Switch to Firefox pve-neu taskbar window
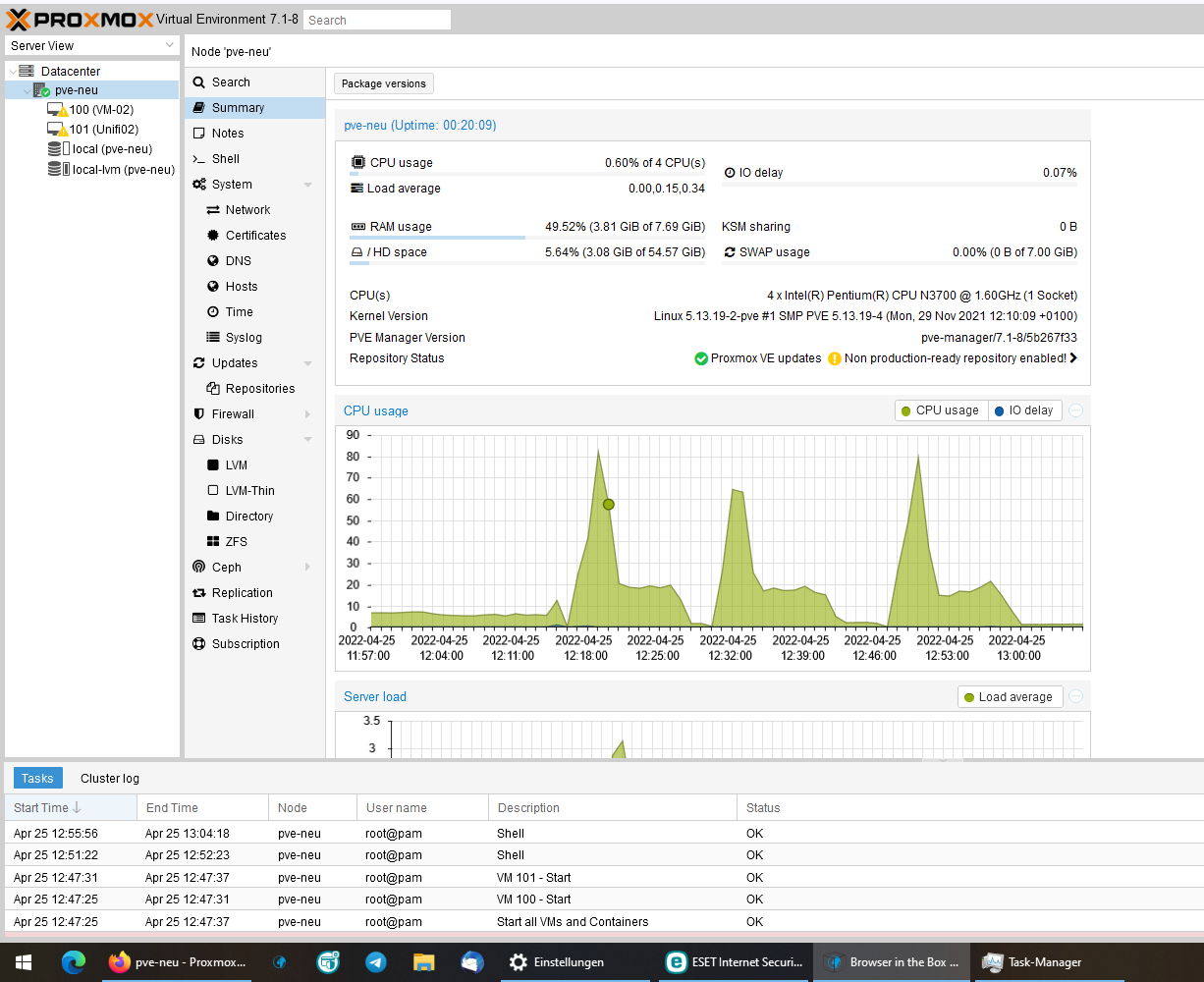Viewport: 1204px width, 982px height. pyautogui.click(x=178, y=962)
